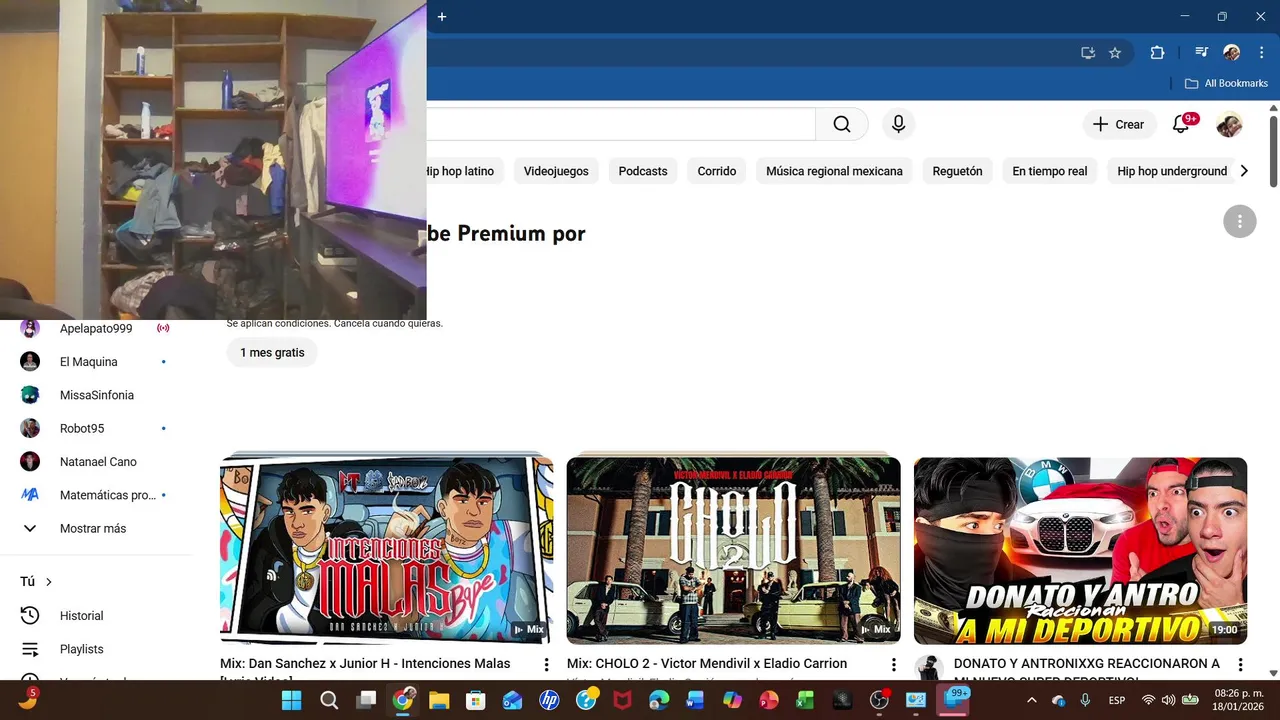Click the YouTube search input field
The image size is (1280, 720).
click(621, 124)
